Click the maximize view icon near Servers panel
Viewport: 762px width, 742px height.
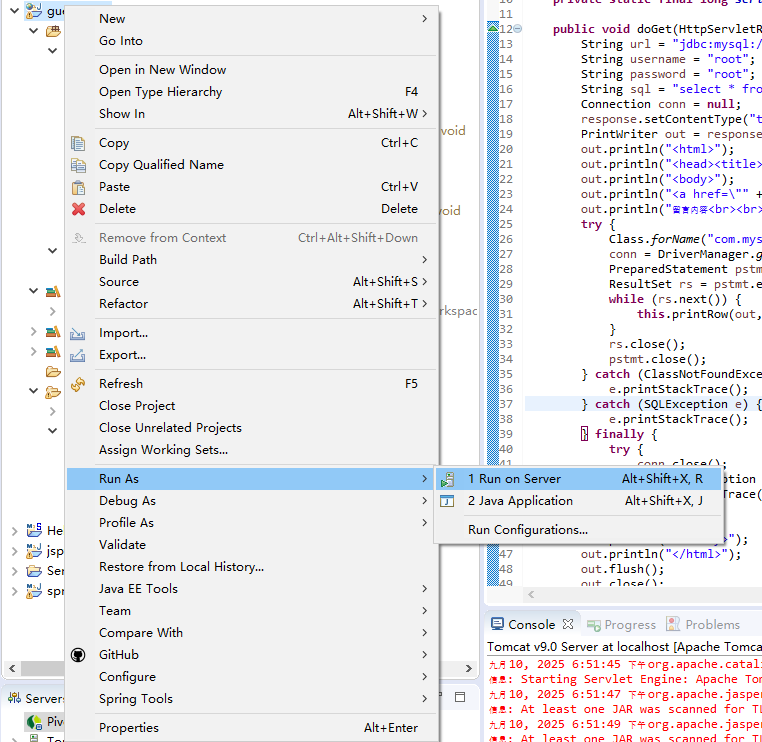pos(460,697)
